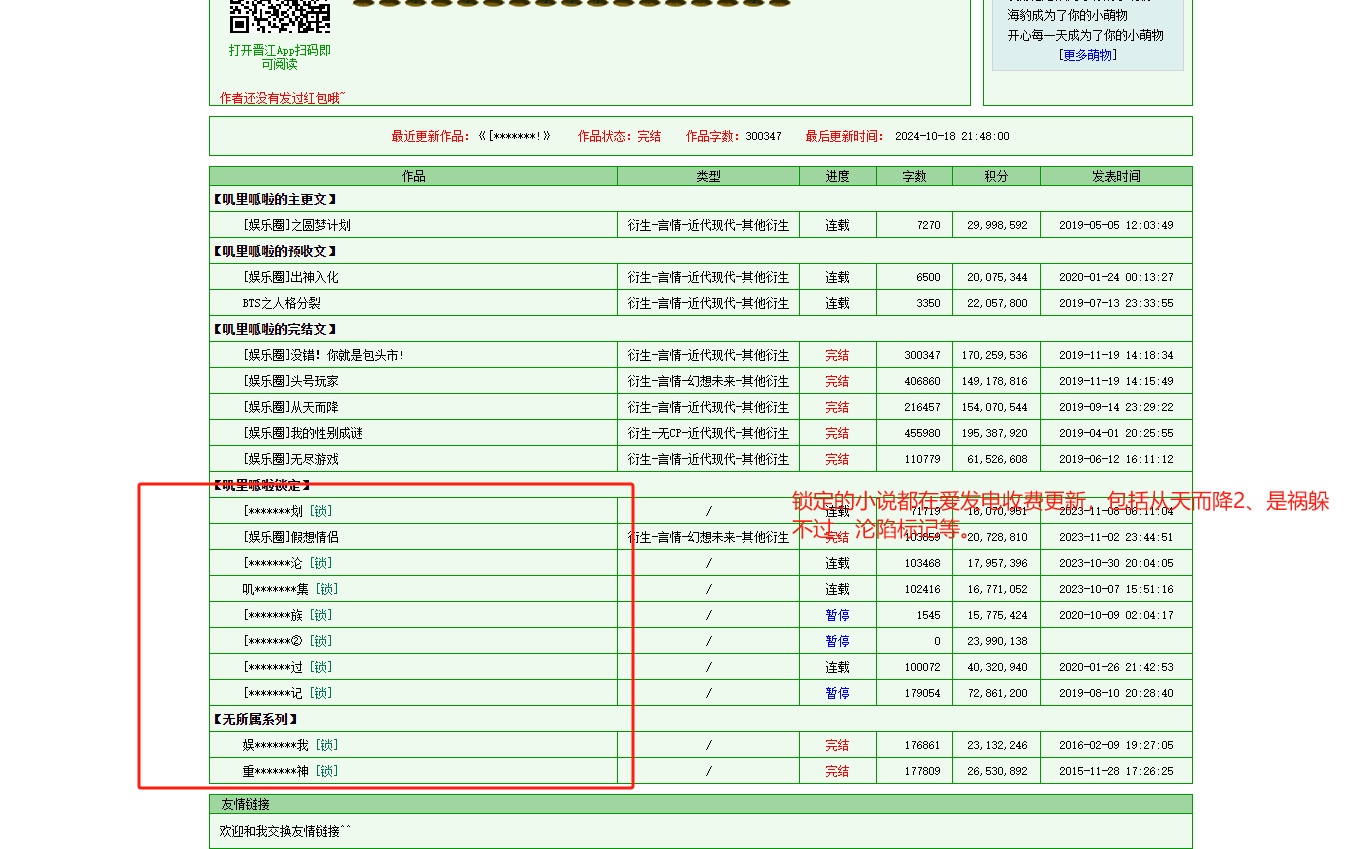Click score cell 72,861,200
The height and width of the screenshot is (849, 1349).
[x=997, y=693]
